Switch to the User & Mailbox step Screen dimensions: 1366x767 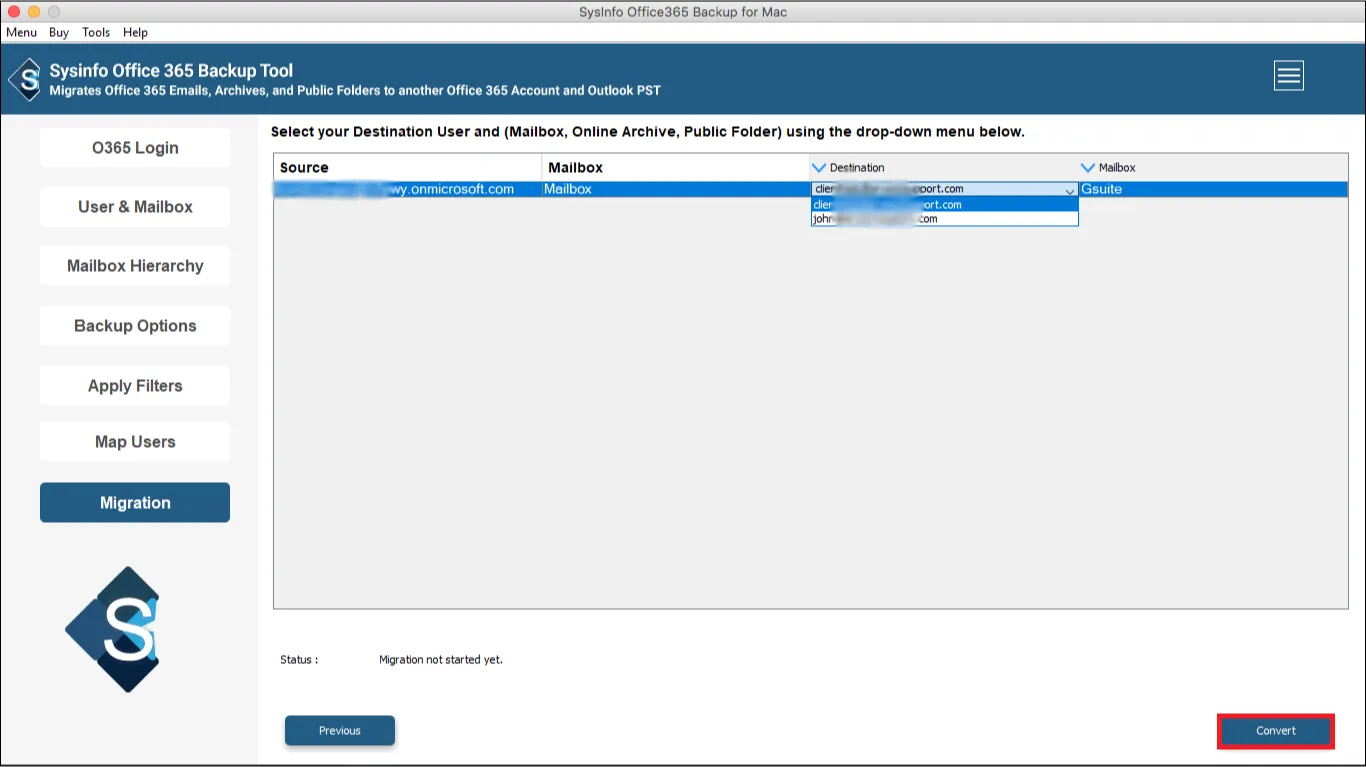pos(135,207)
